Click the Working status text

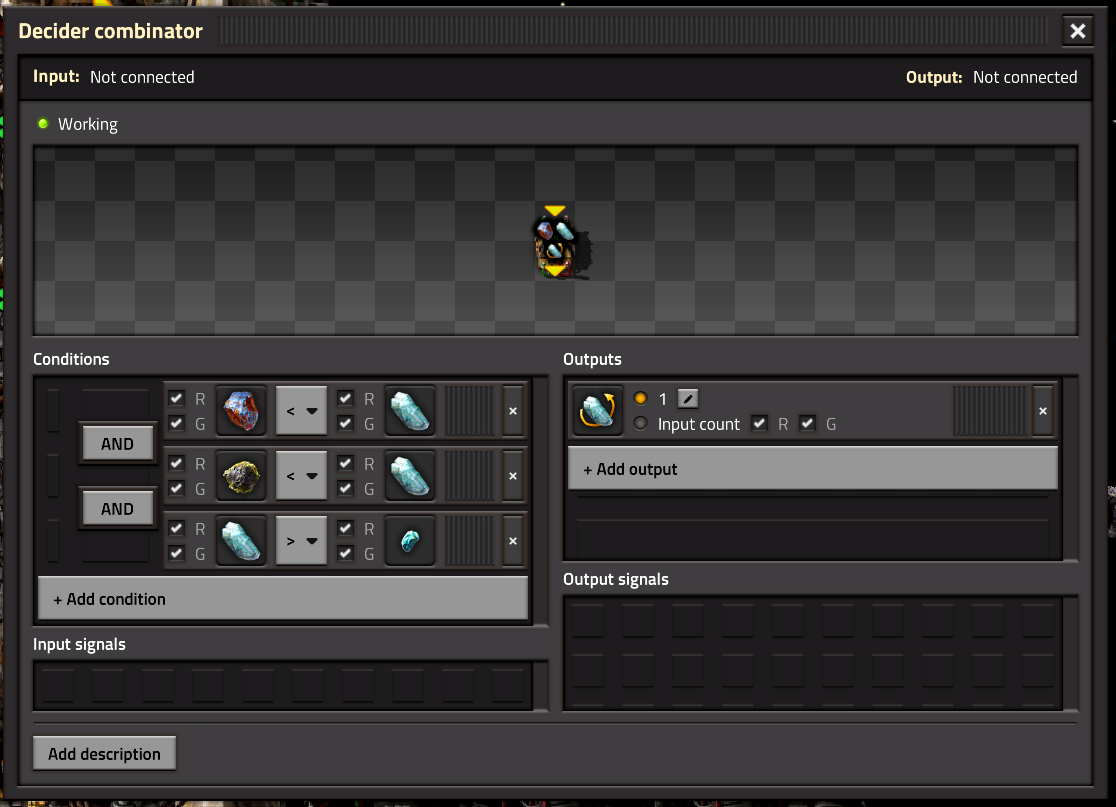88,124
